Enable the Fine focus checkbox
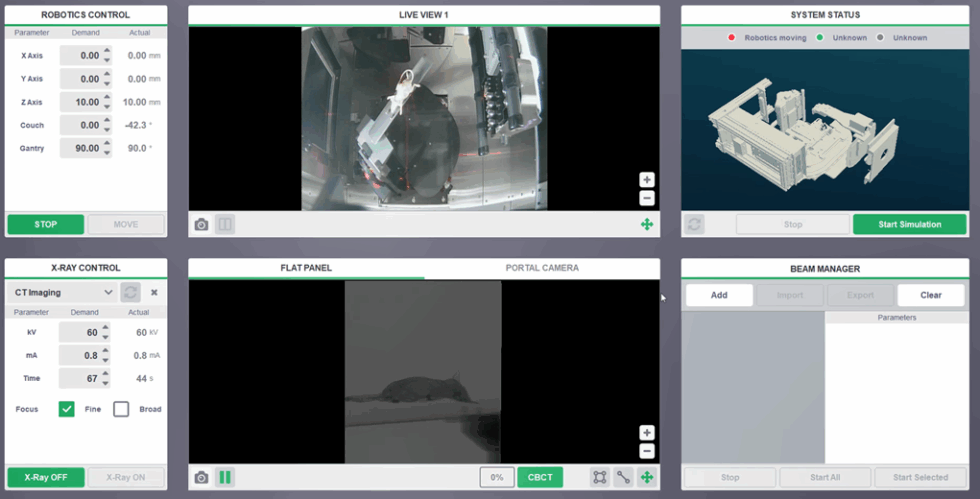 click(67, 409)
